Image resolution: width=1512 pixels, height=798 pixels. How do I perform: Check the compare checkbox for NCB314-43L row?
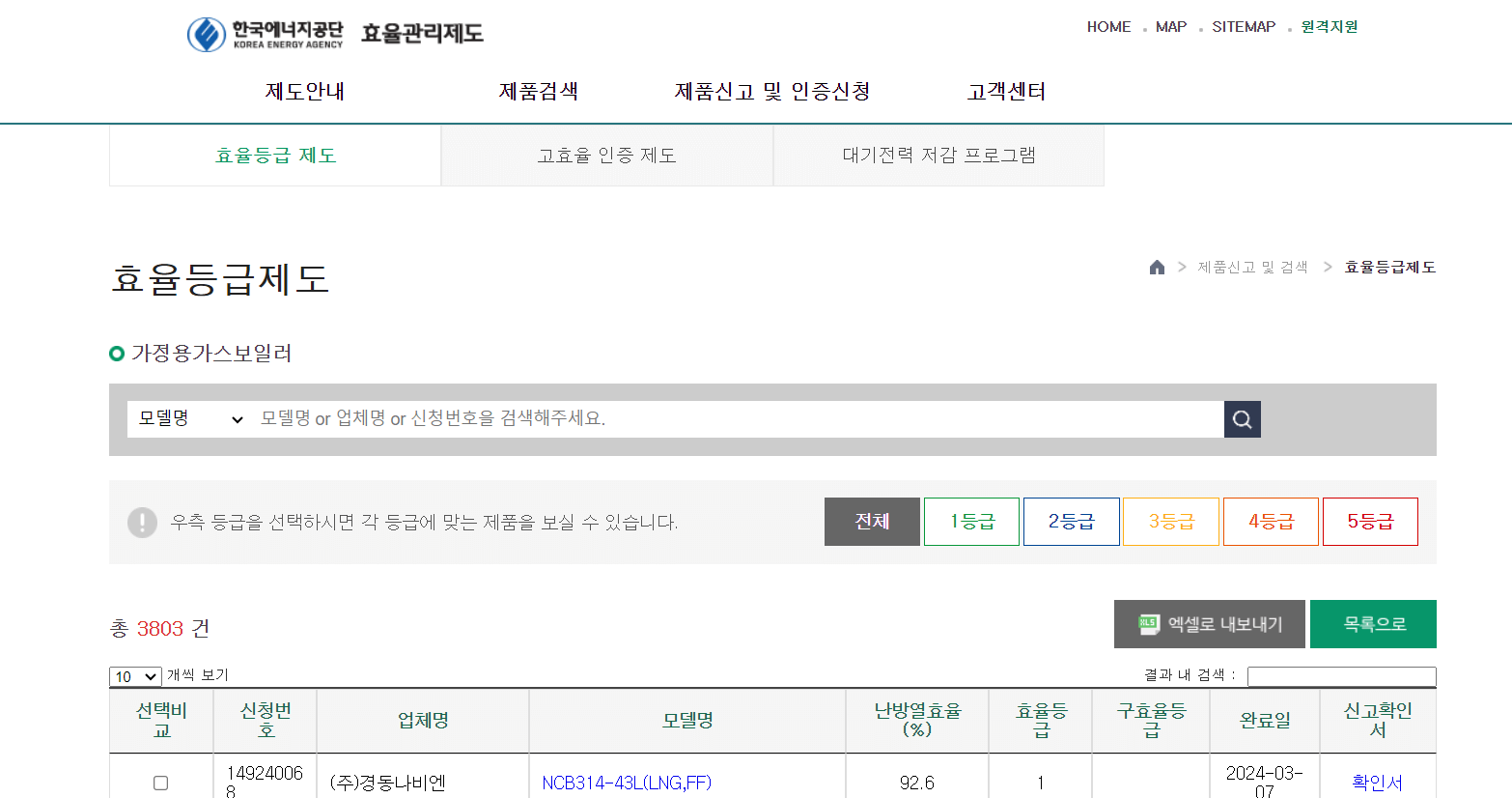coord(161,784)
